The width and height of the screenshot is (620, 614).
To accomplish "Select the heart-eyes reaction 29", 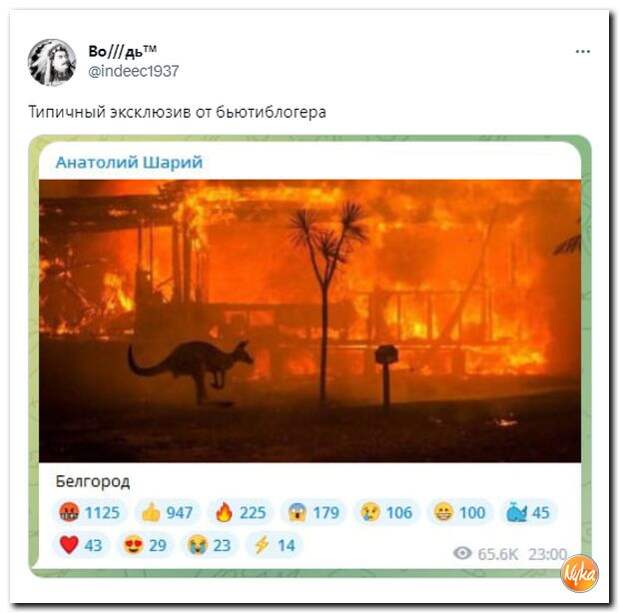I will (x=146, y=545).
